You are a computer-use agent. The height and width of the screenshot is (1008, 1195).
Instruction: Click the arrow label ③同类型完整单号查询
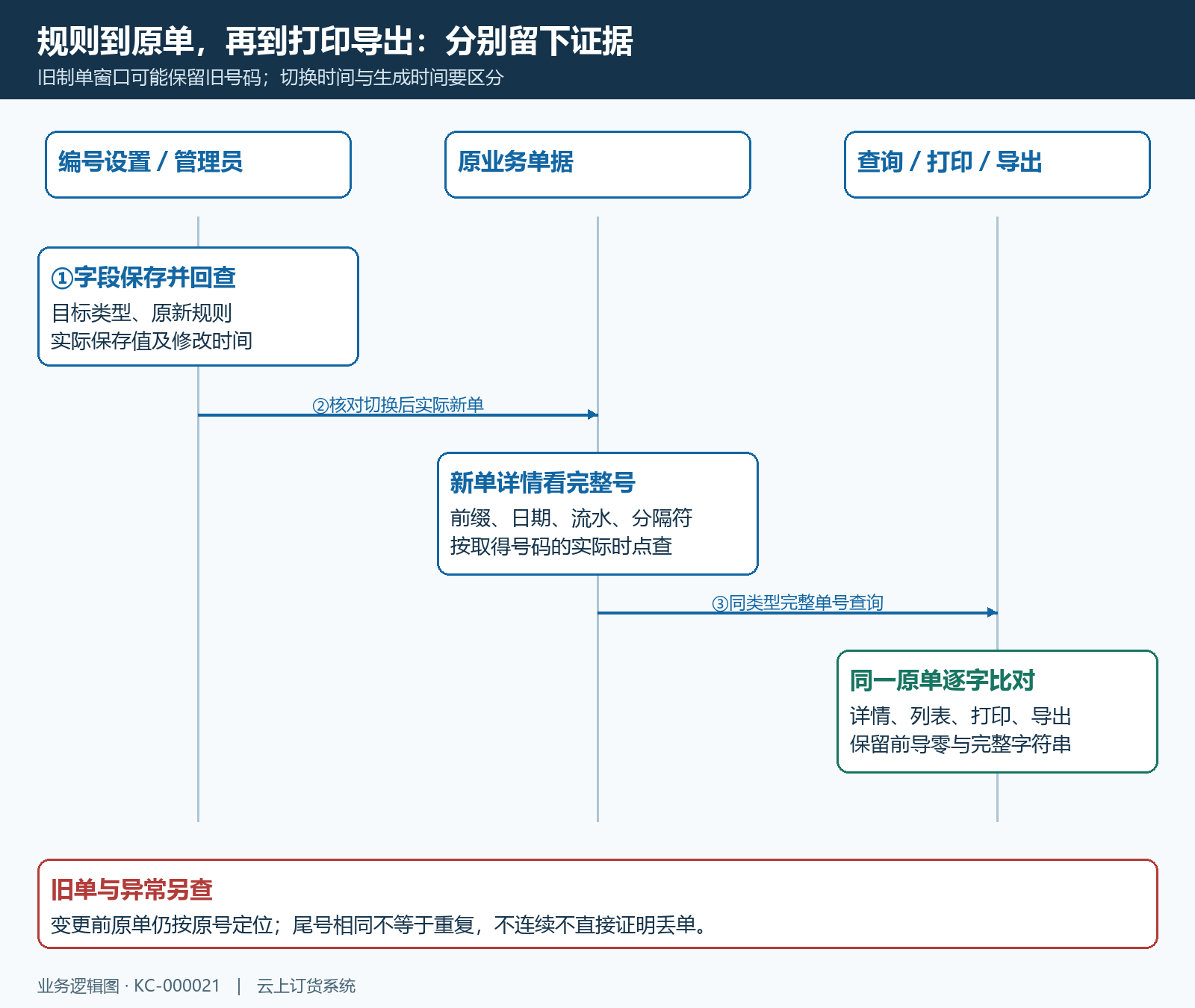[x=798, y=603]
